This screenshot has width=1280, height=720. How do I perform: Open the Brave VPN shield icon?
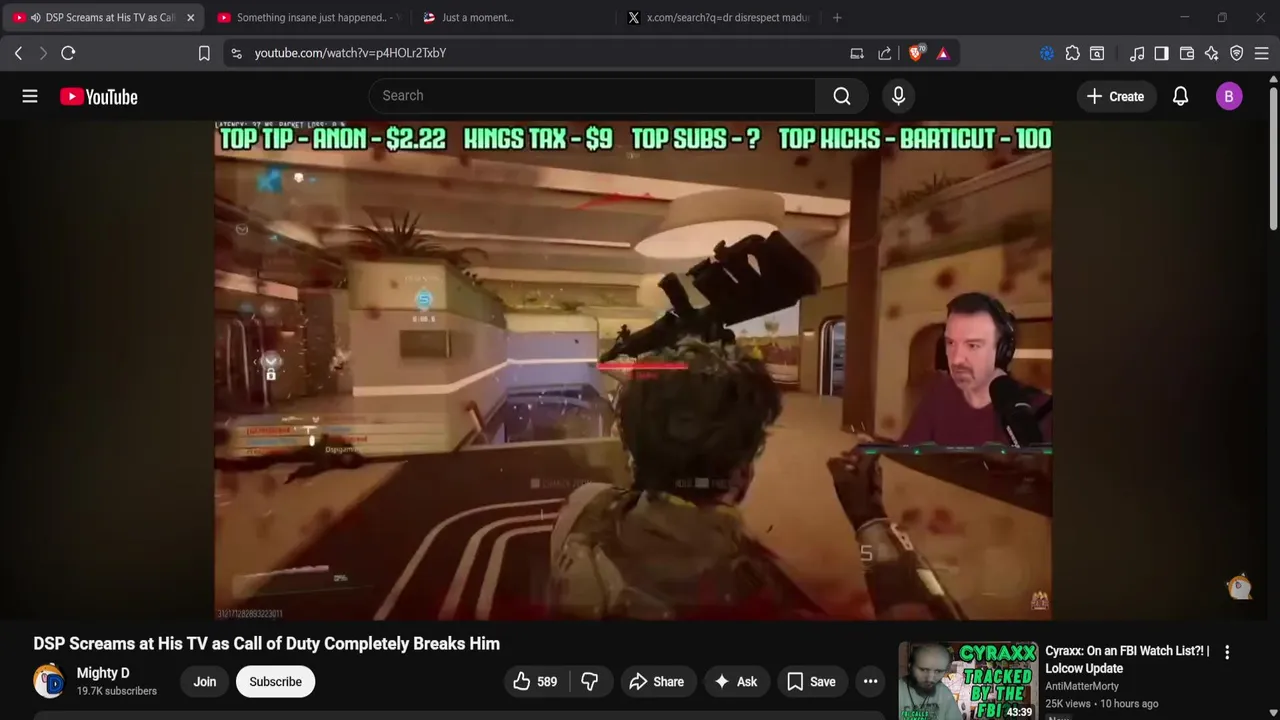coord(1237,53)
